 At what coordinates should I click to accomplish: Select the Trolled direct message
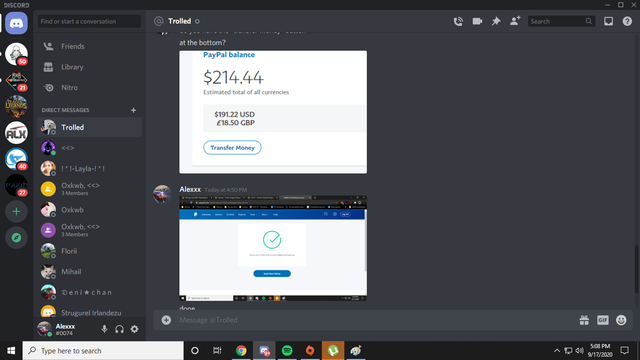(89, 127)
